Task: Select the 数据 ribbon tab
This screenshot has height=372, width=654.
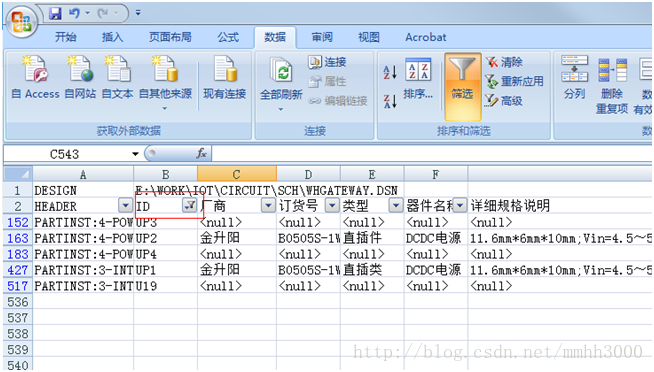Action: coord(275,37)
